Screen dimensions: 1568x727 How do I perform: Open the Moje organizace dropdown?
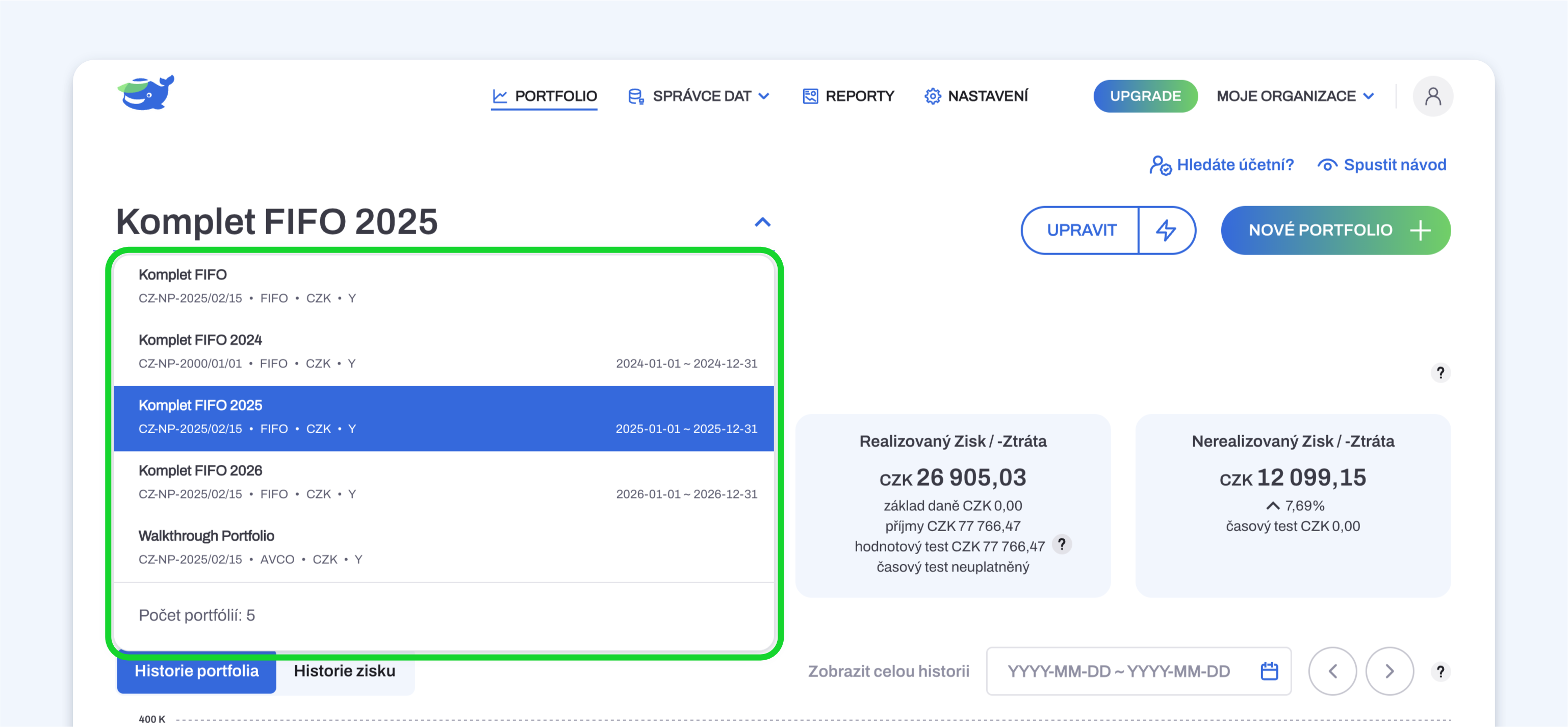tap(1295, 96)
